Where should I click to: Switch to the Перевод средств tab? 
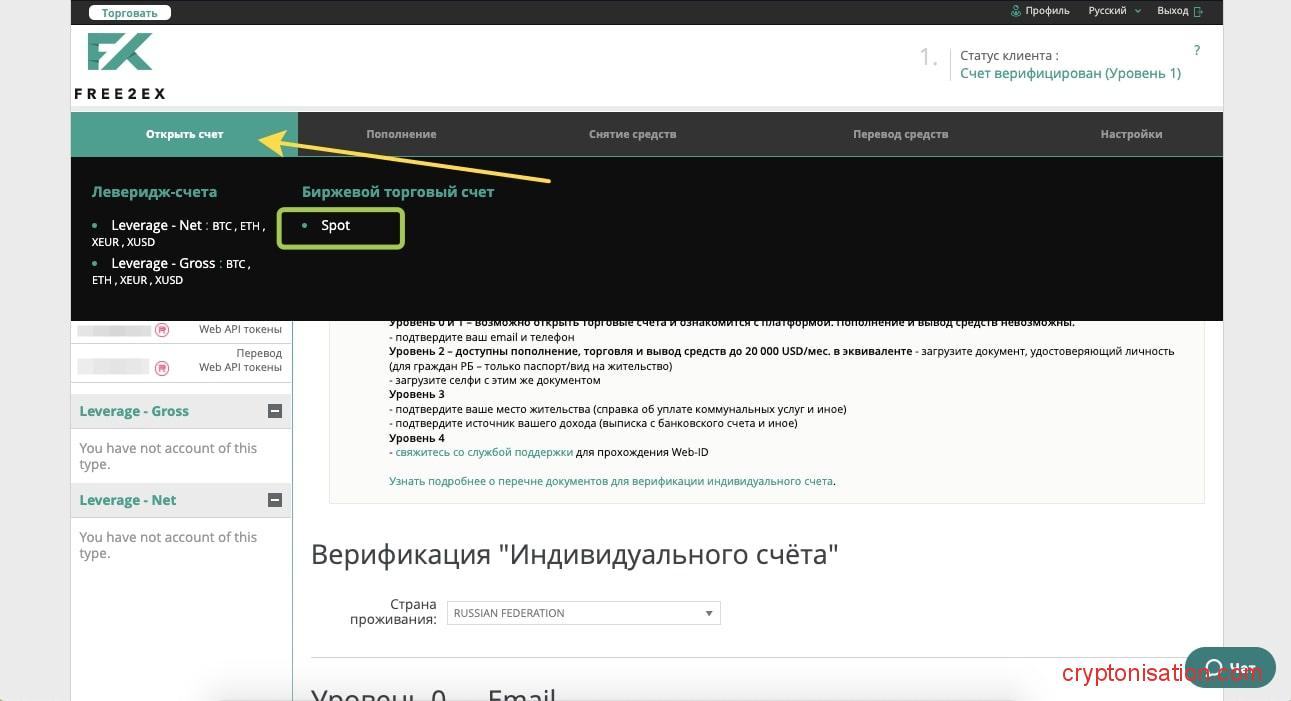click(x=900, y=134)
